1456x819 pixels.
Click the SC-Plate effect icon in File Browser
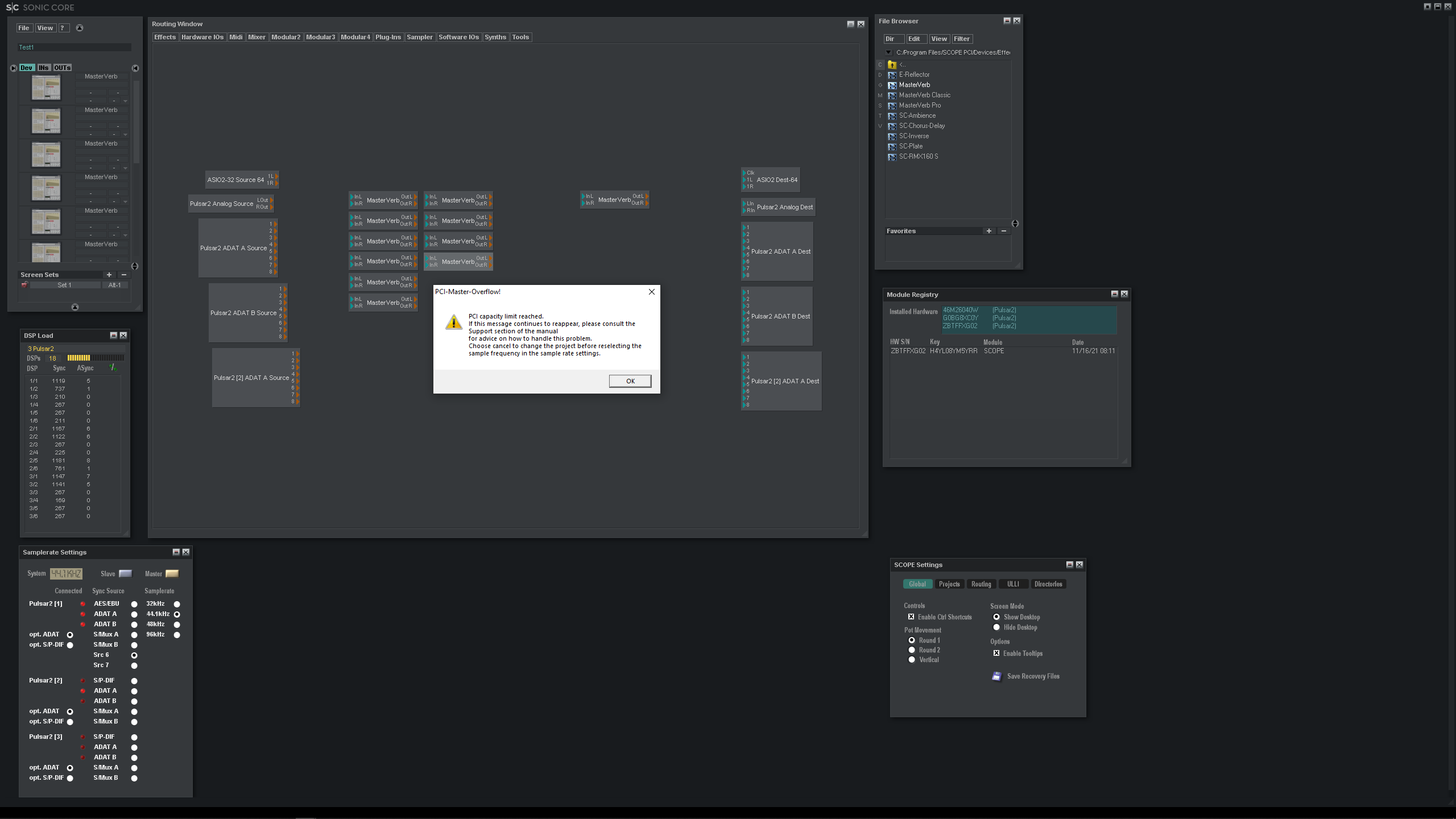point(892,147)
